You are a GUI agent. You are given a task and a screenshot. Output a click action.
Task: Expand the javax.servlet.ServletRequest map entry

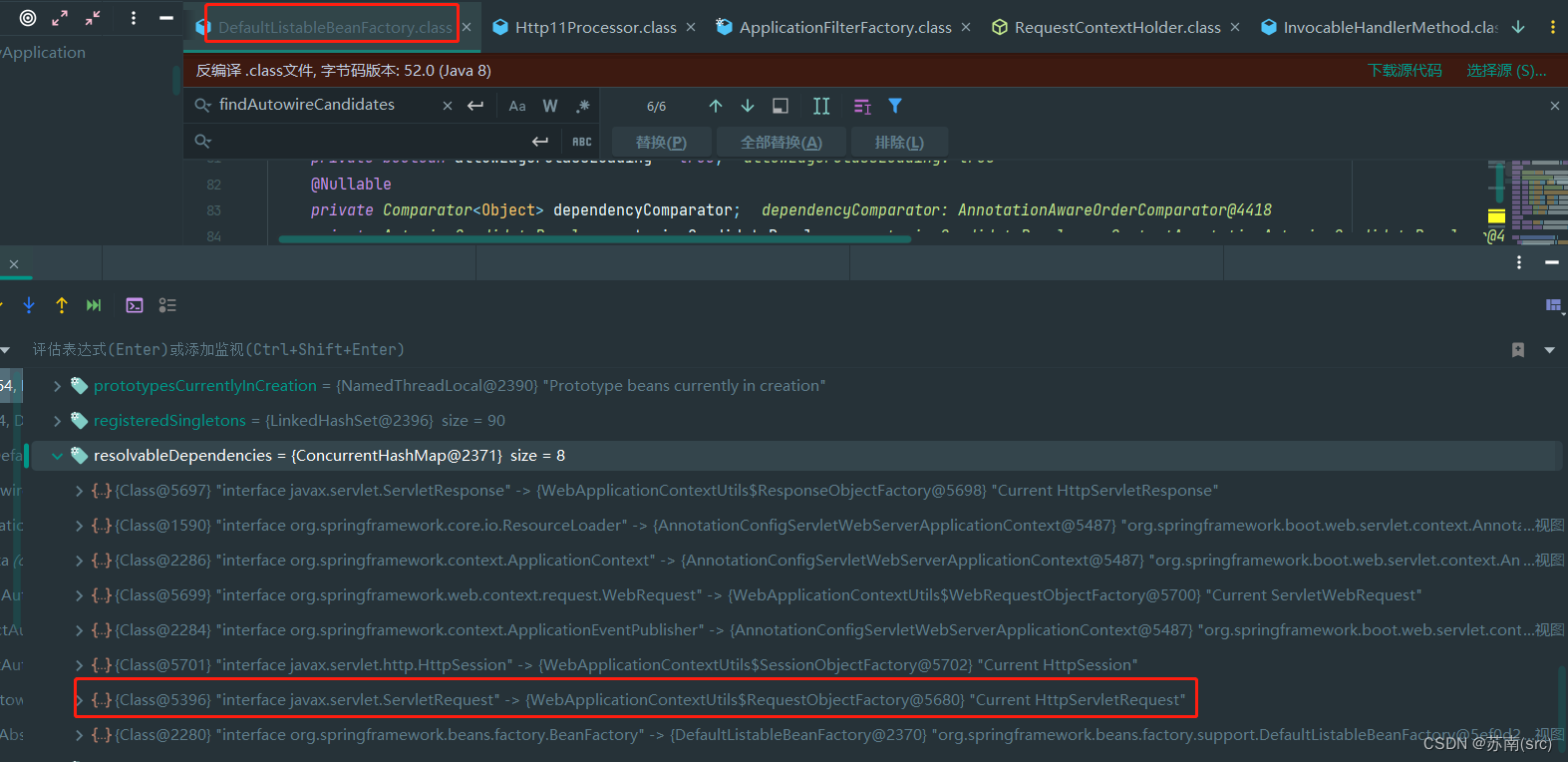click(79, 700)
